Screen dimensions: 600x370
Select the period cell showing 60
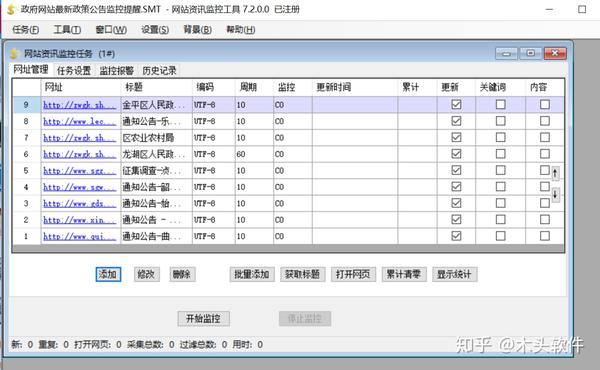(x=254, y=154)
